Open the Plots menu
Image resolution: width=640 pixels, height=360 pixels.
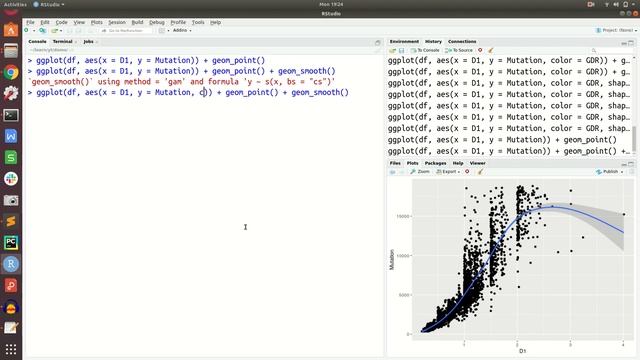point(97,22)
